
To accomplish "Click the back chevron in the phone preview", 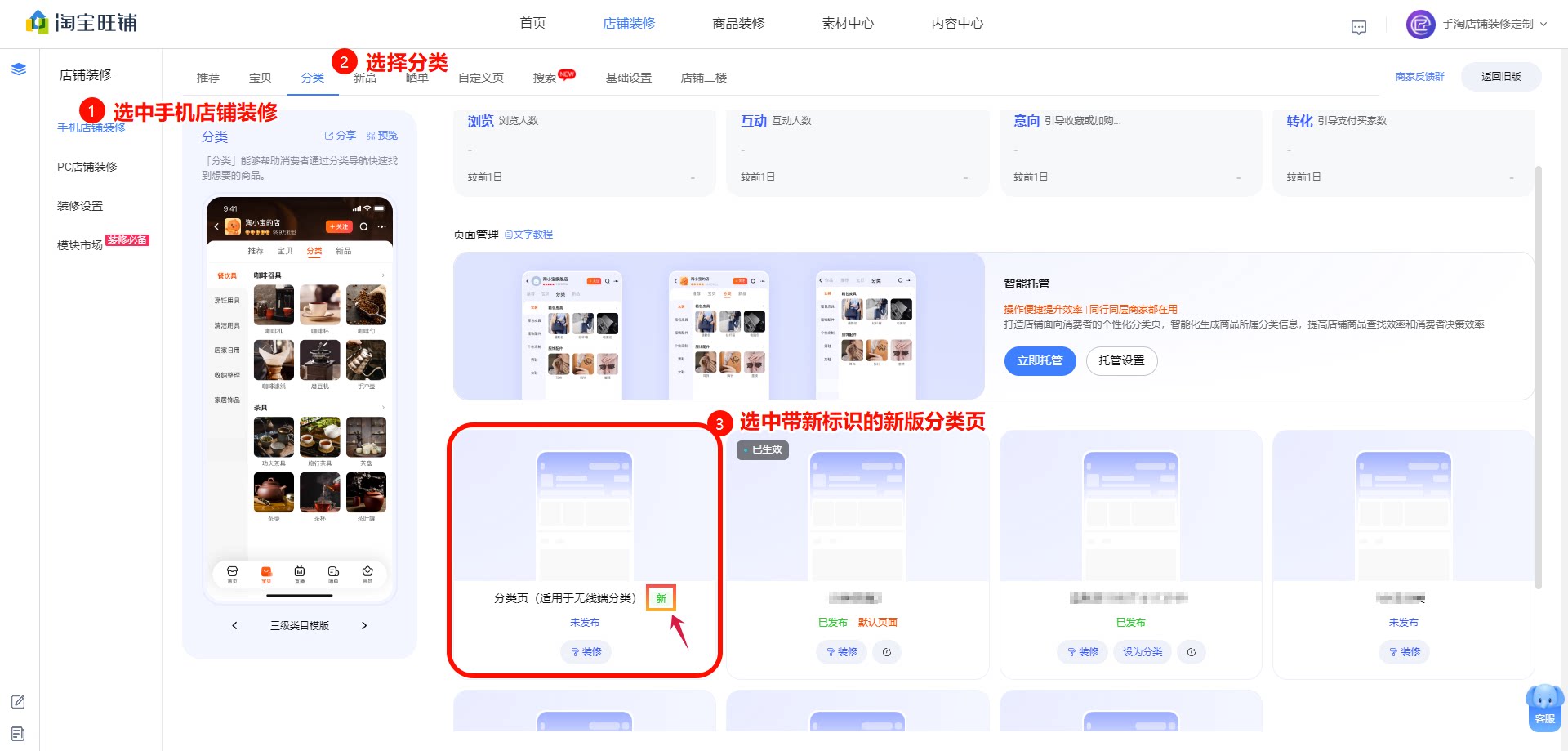I will coord(216,226).
